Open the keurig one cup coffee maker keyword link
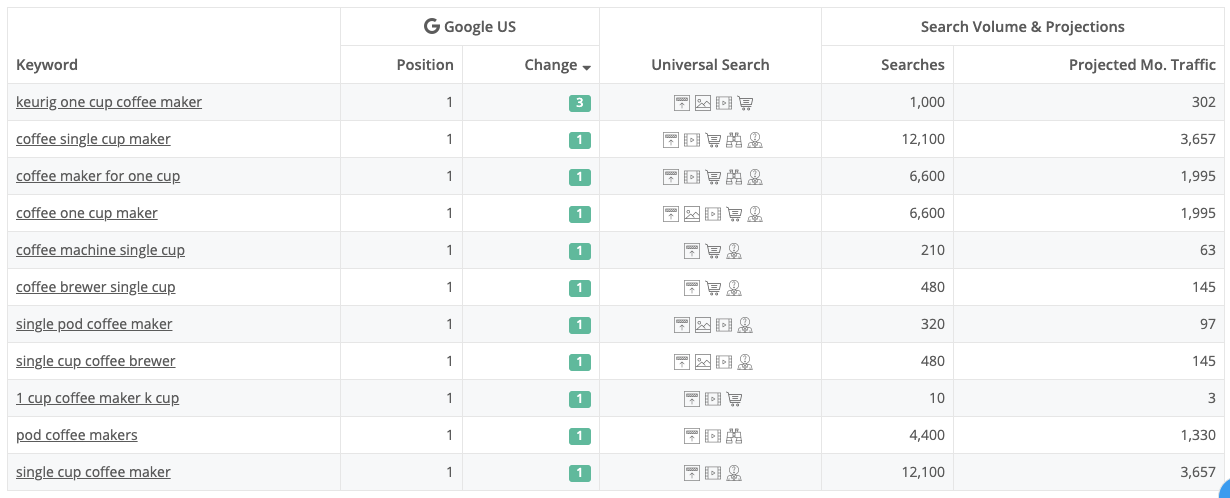The image size is (1230, 498). point(109,102)
